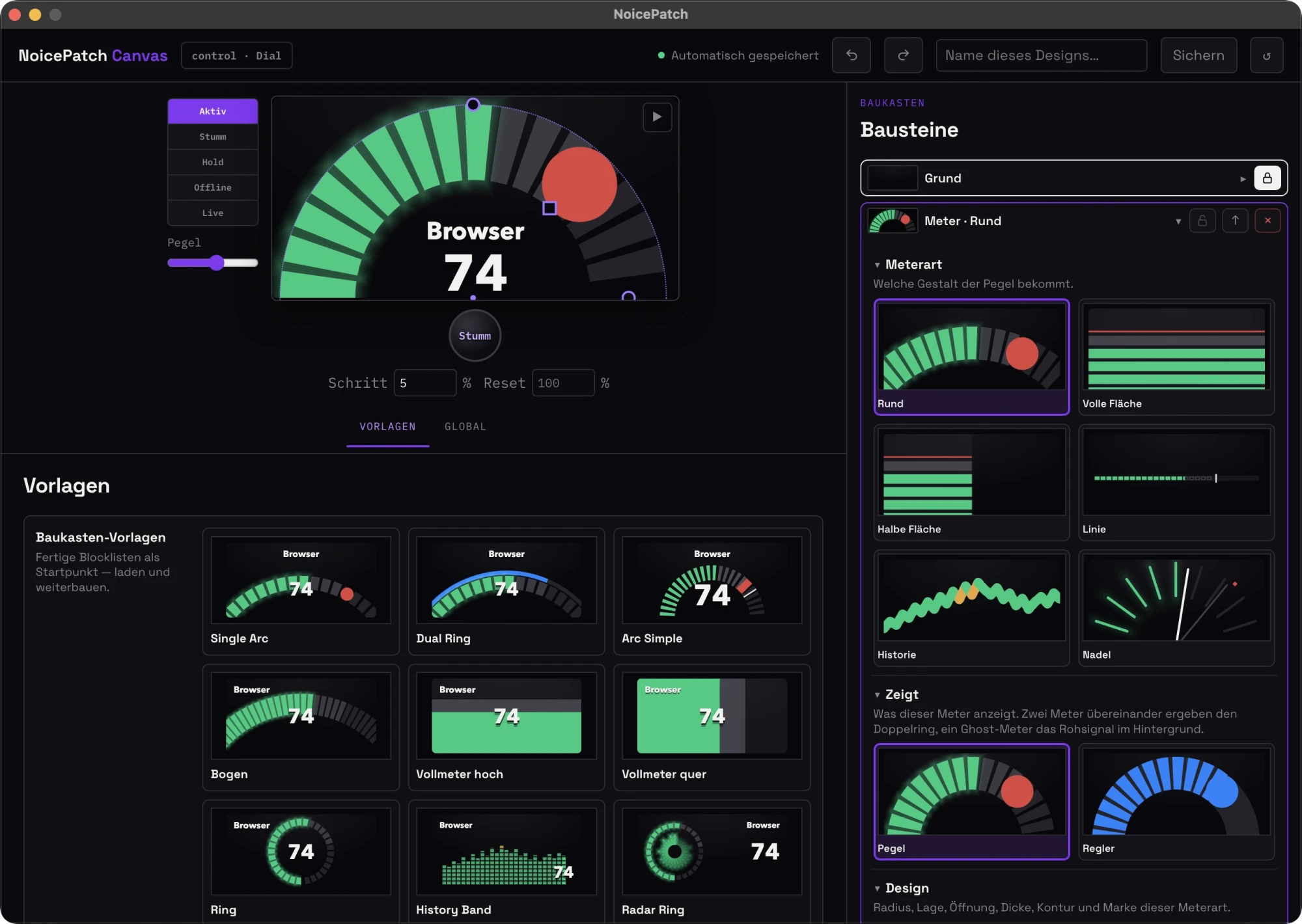The image size is (1302, 924).
Task: Load the Arc Simple template
Action: click(712, 591)
